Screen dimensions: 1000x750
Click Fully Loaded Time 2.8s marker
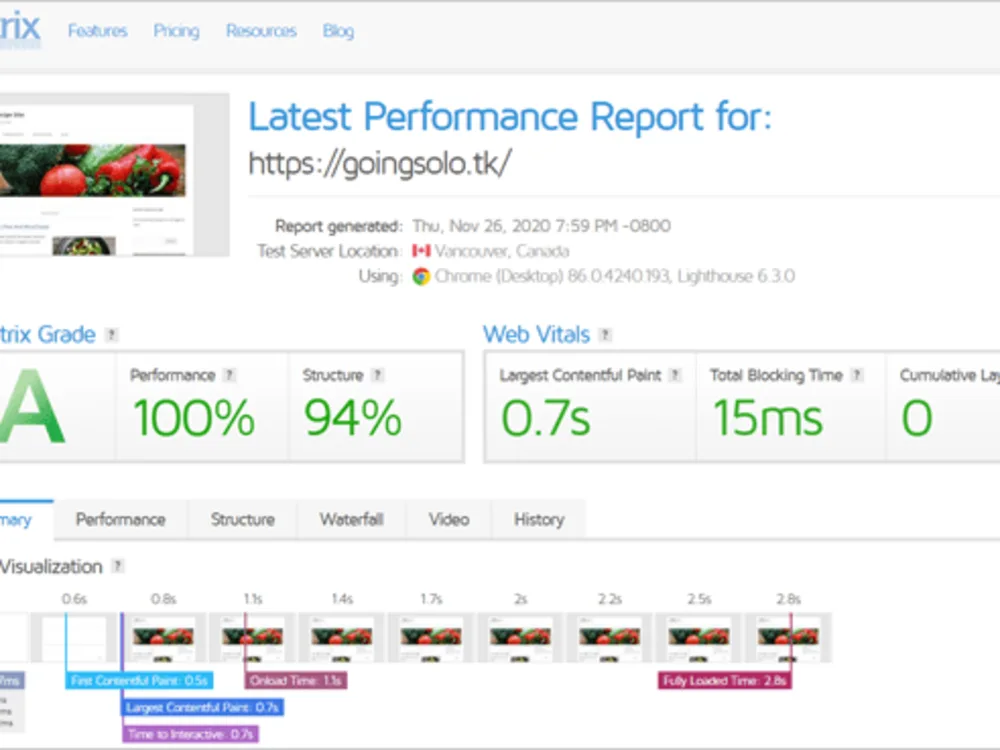coord(725,680)
